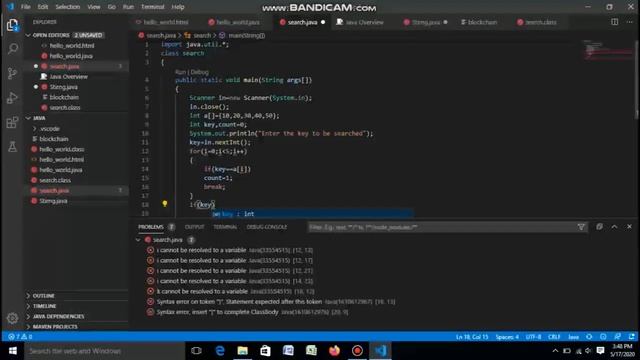Click Spaces: 4 indentation in status bar
The height and width of the screenshot is (360, 640).
(x=507, y=337)
